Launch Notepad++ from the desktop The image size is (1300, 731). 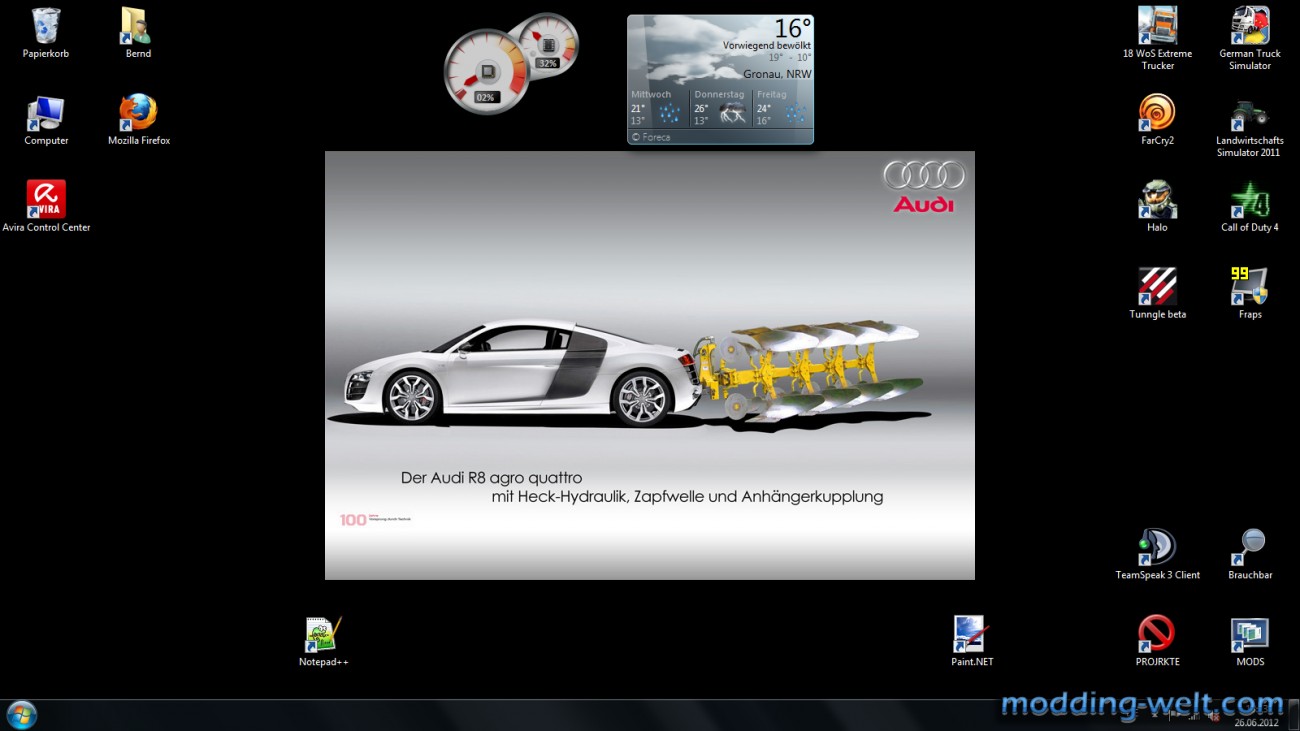tap(323, 641)
